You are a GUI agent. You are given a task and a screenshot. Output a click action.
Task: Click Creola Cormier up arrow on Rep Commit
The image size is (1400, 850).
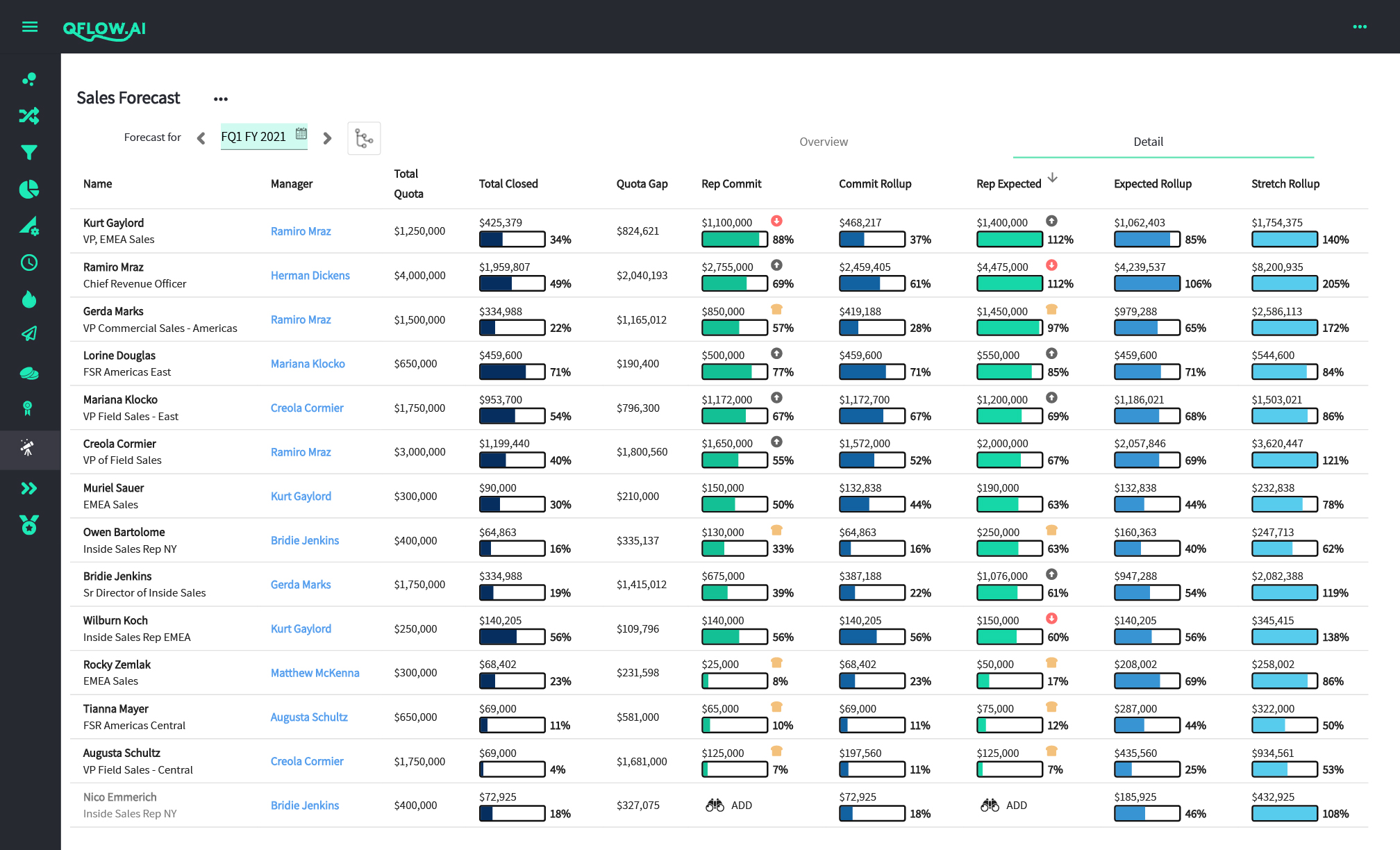[776, 442]
